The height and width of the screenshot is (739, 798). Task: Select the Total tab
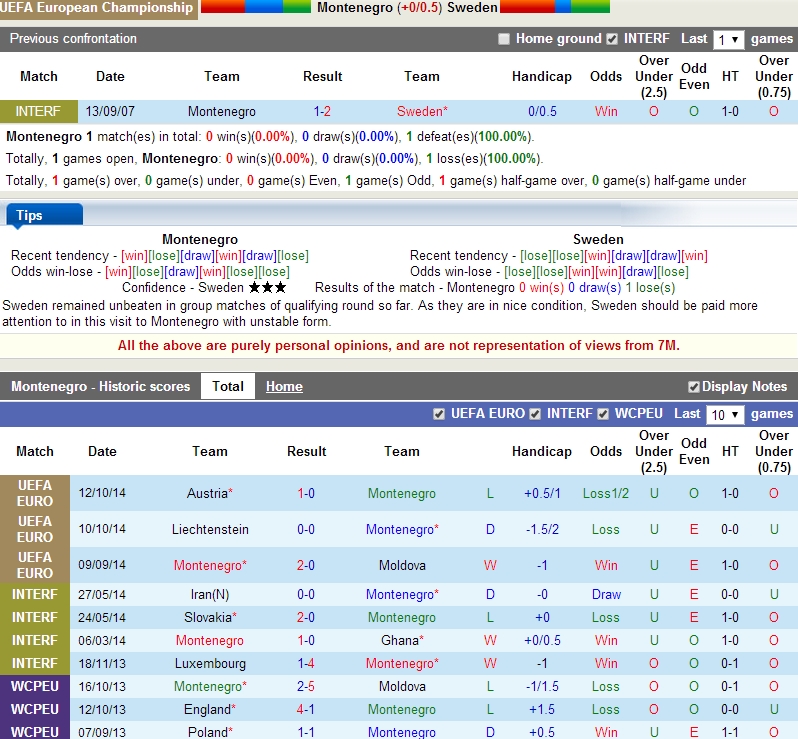pos(228,386)
